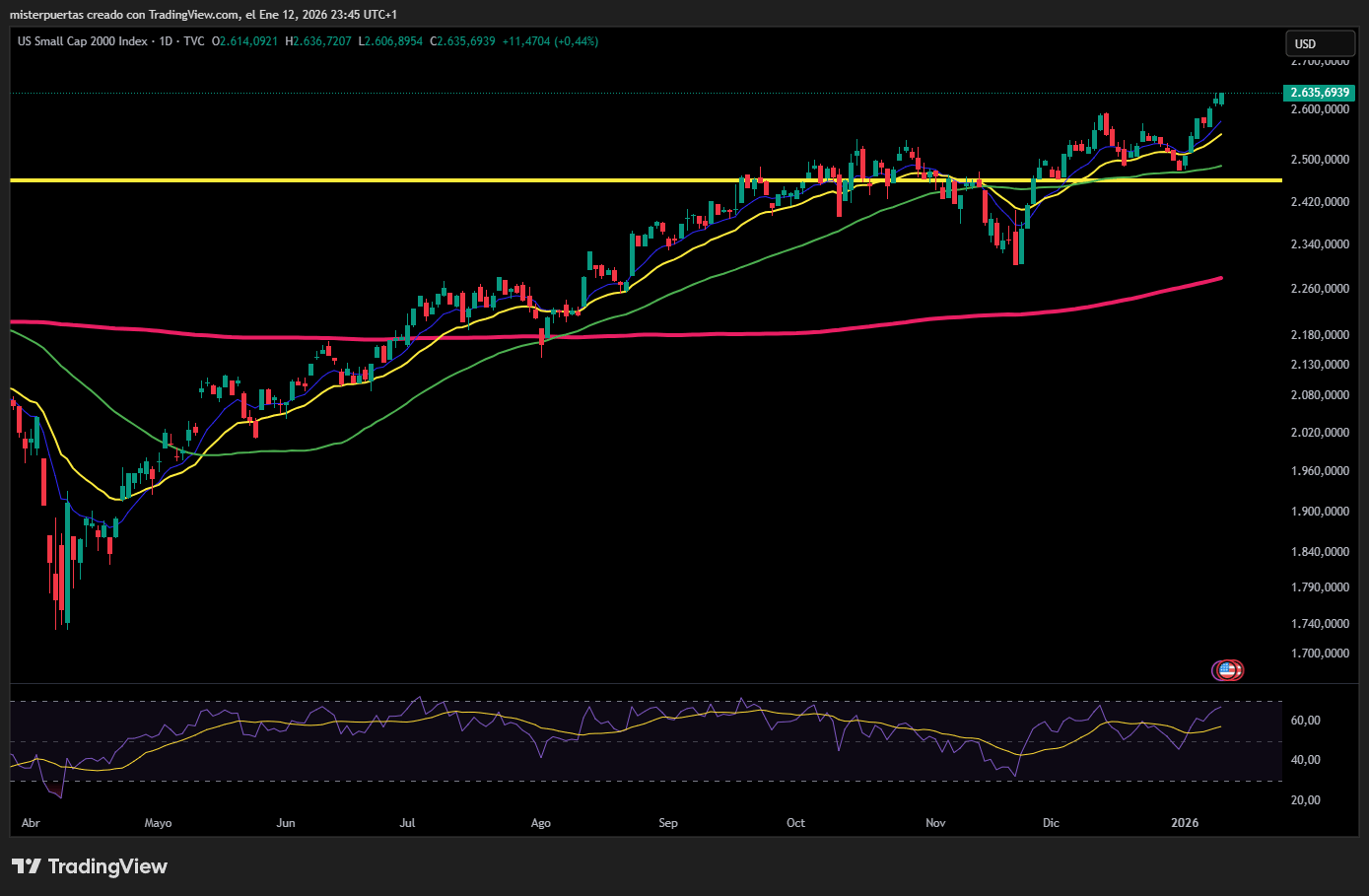
Task: Click the current price label 2.635,6939
Action: click(1320, 93)
